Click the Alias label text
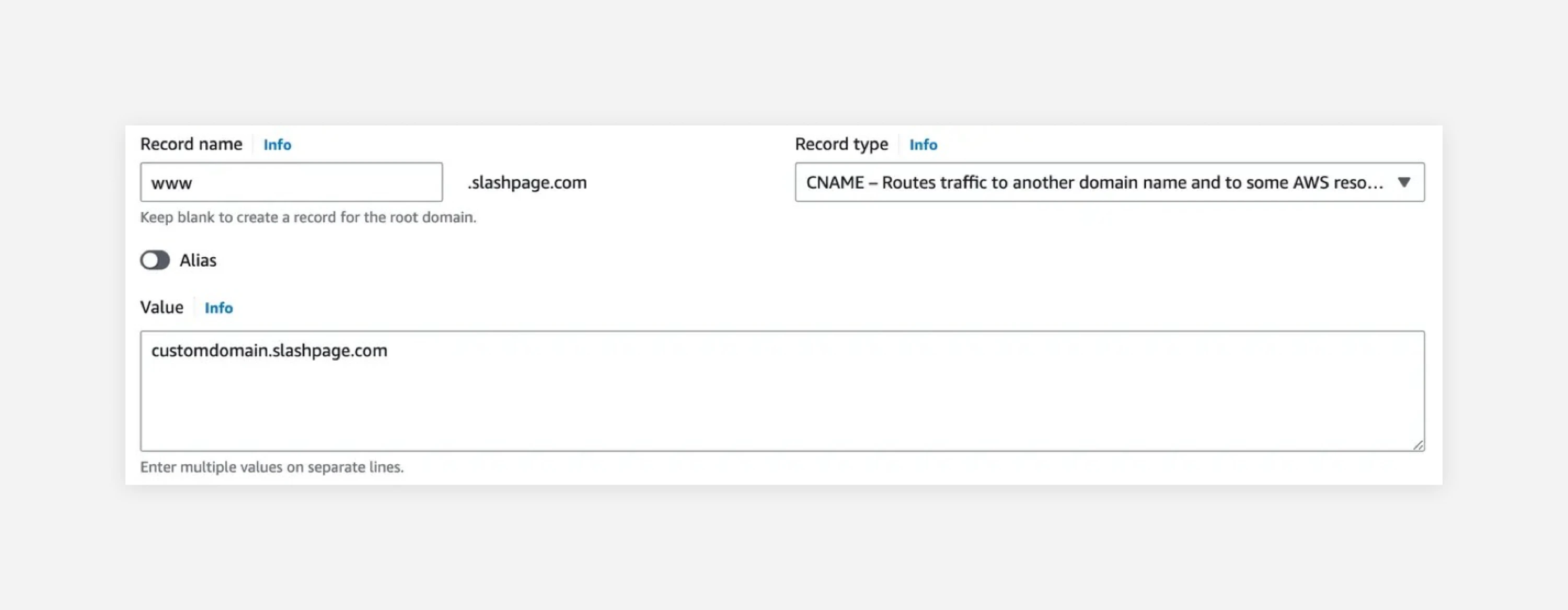 pyautogui.click(x=198, y=260)
